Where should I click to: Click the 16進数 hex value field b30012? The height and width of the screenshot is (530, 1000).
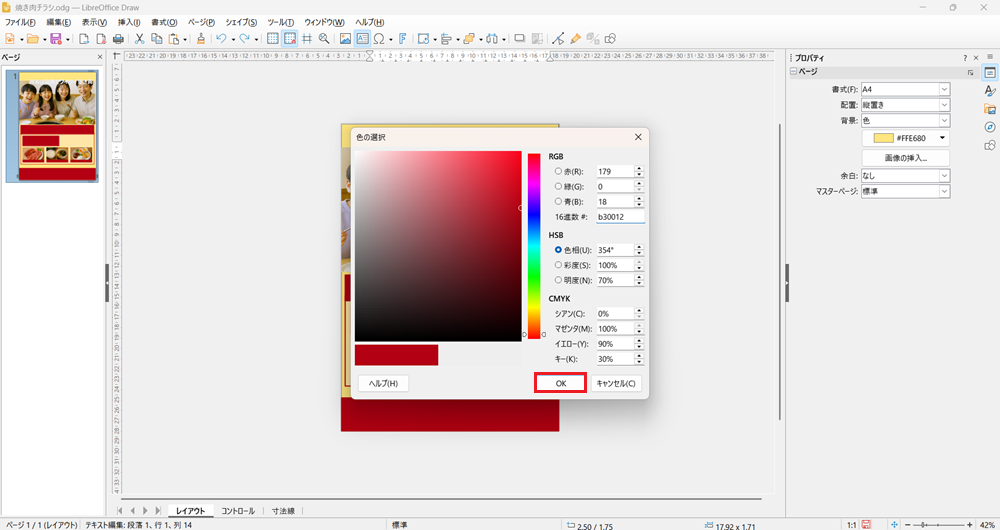[621, 217]
